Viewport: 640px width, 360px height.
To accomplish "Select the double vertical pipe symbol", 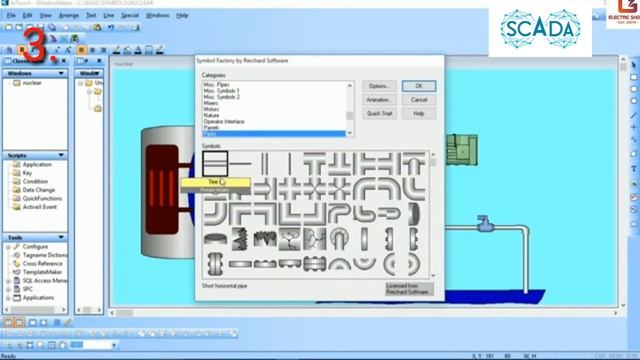I will coord(265,164).
